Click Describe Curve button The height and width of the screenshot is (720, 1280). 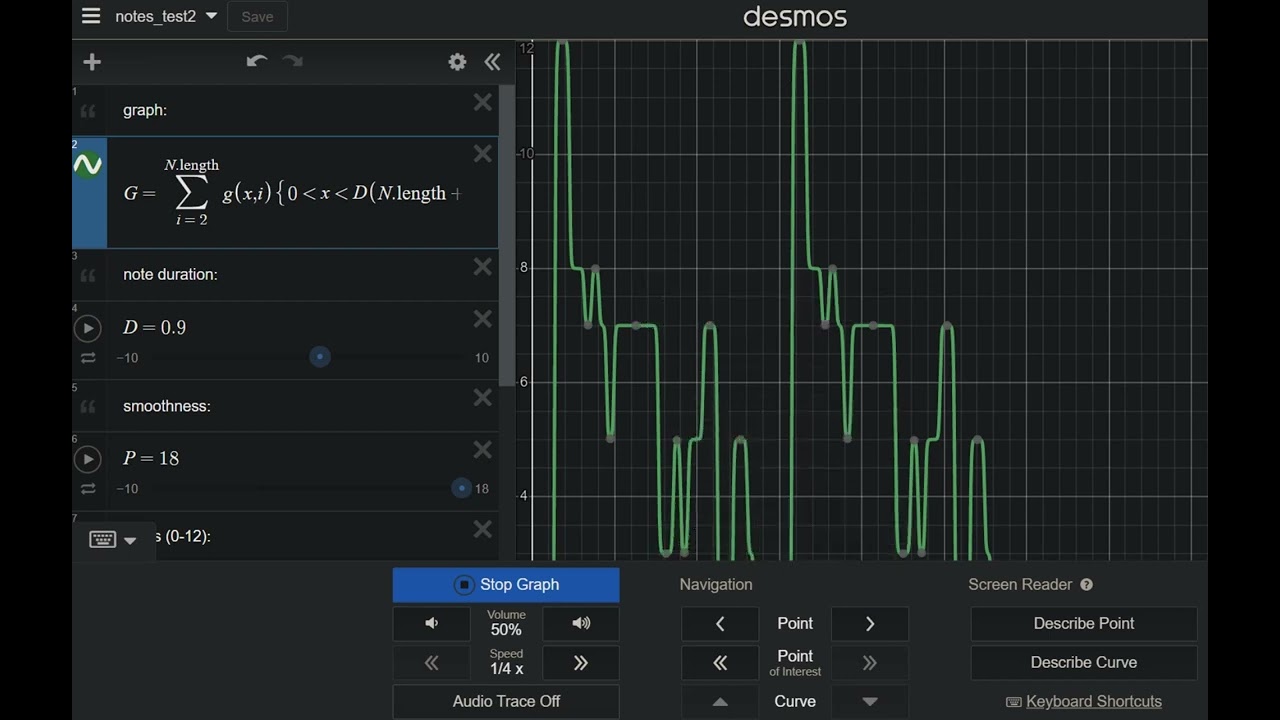pyautogui.click(x=1084, y=662)
